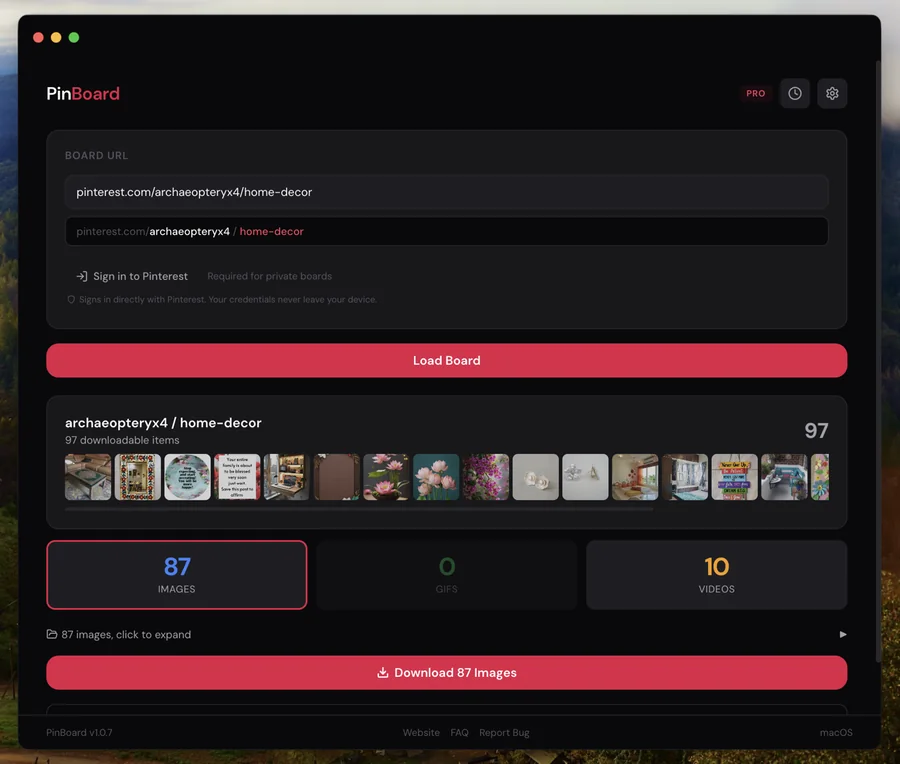This screenshot has height=764, width=900.
Task: Click the red-bordered text quote thumbnail
Action: pyautogui.click(x=237, y=477)
